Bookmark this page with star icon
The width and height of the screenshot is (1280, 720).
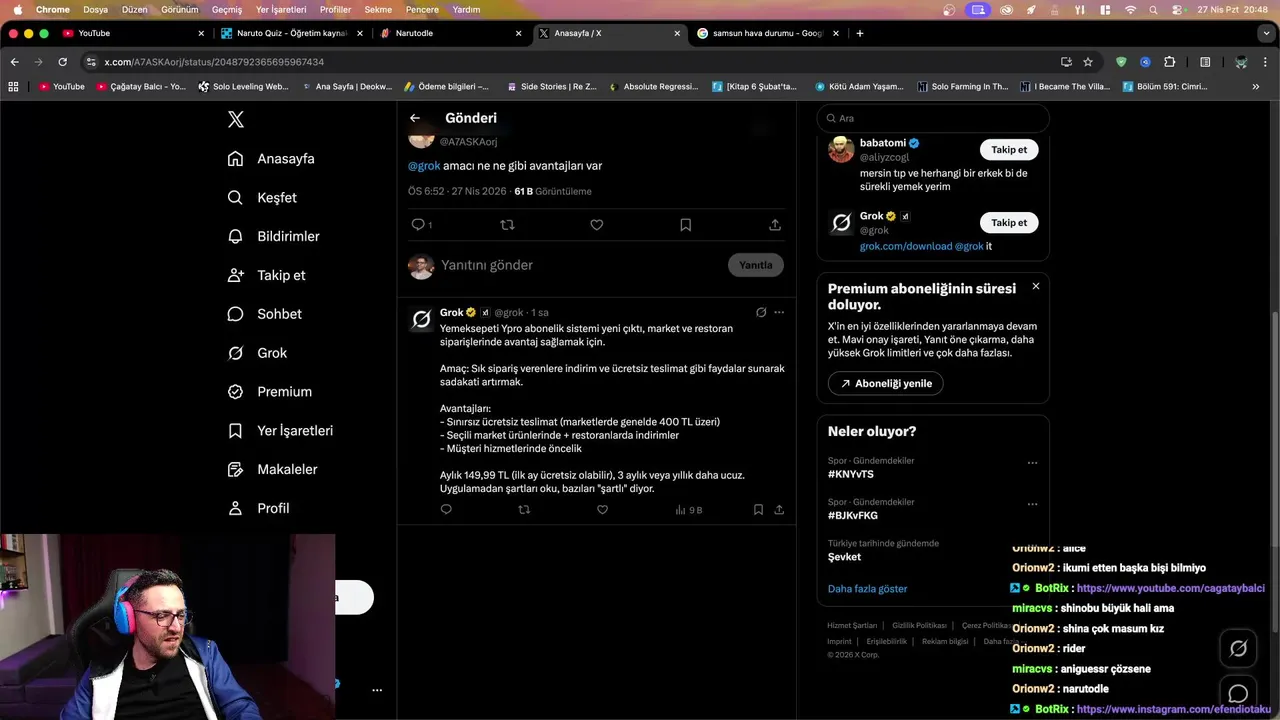pos(1088,62)
